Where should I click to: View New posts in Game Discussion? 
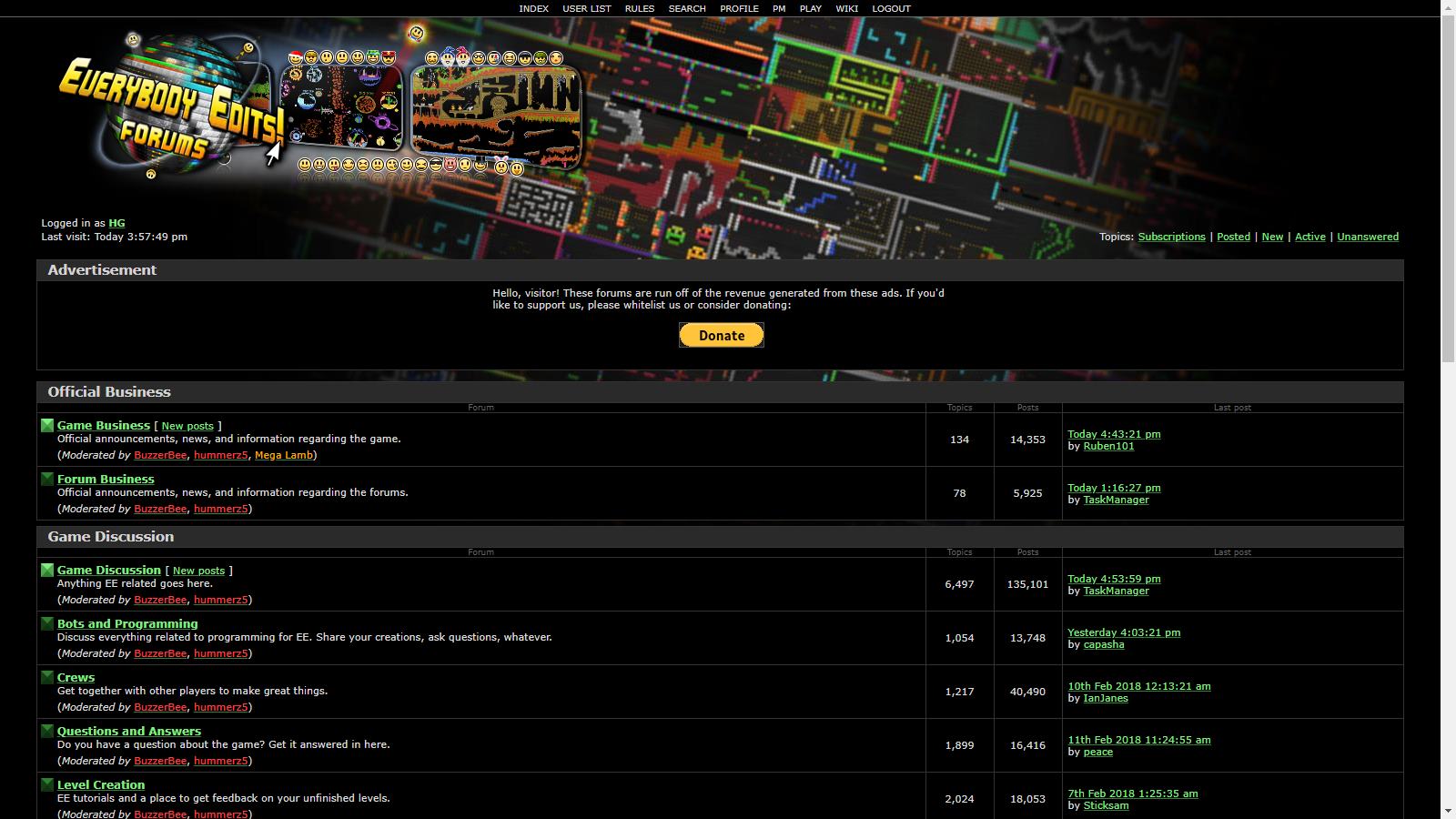tap(198, 571)
